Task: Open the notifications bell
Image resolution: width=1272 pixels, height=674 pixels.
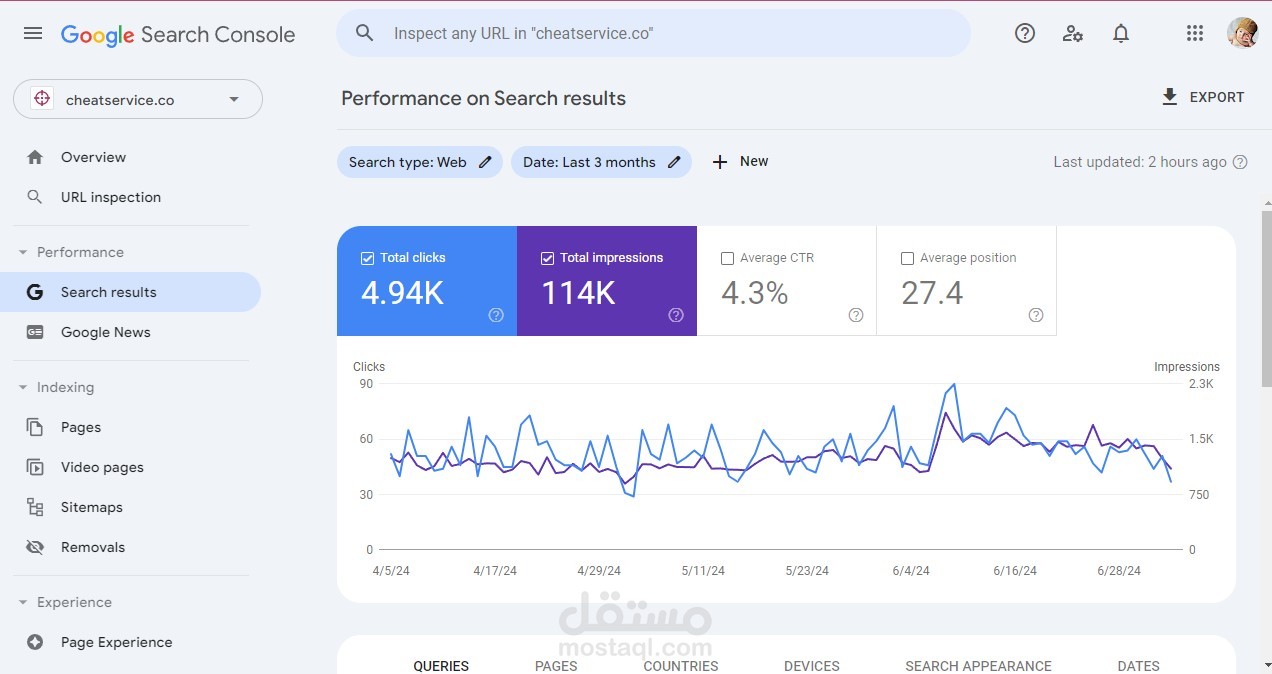Action: pos(1121,33)
